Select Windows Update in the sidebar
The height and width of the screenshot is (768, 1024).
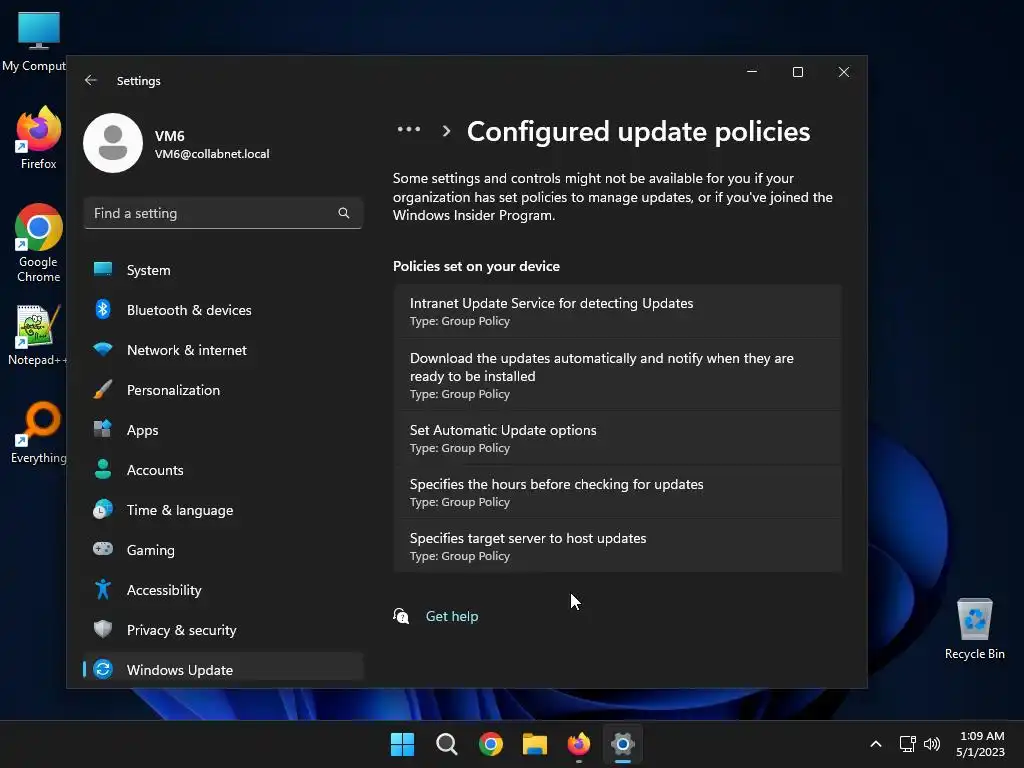click(223, 669)
